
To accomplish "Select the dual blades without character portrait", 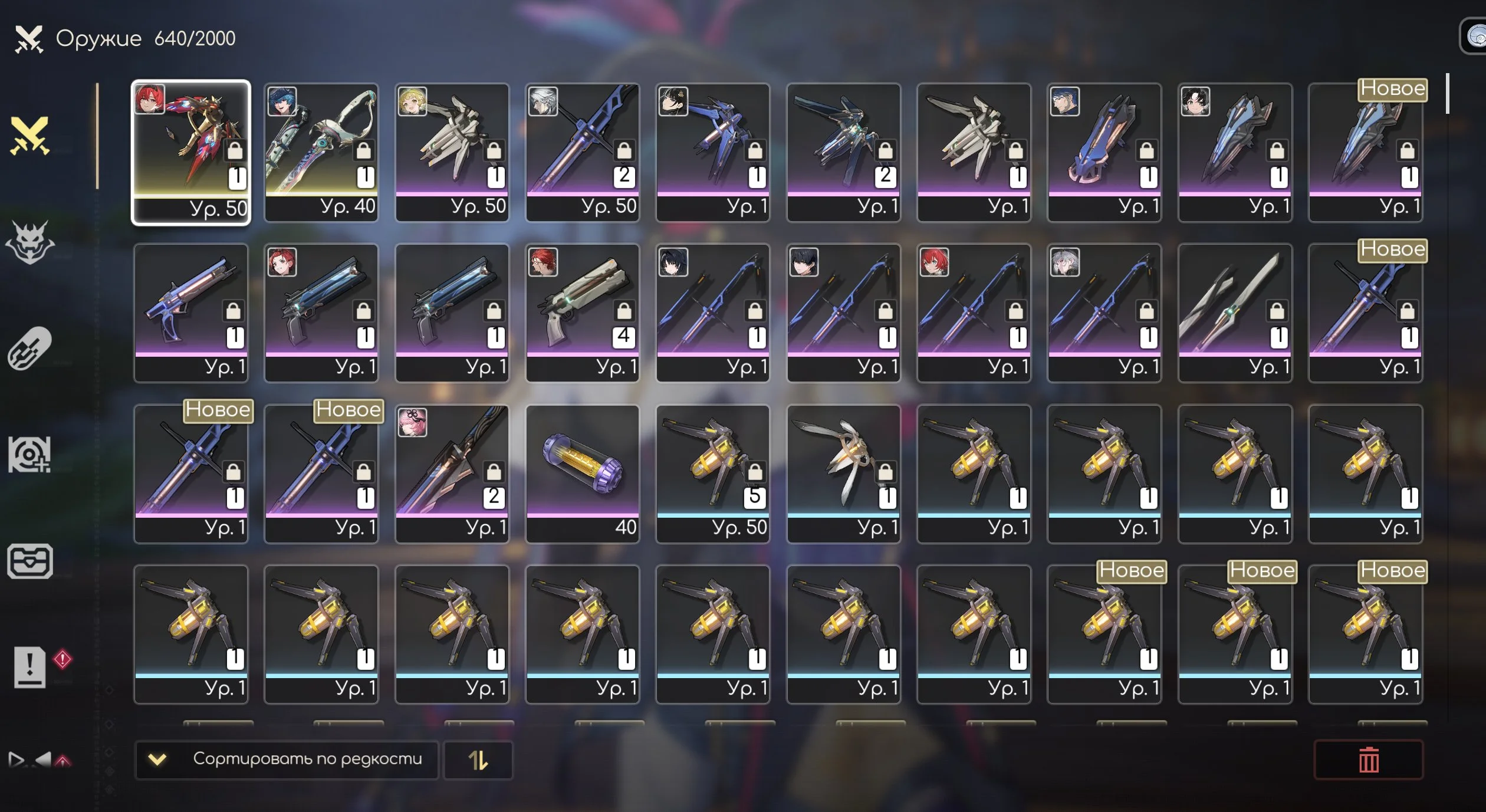I will point(1235,313).
